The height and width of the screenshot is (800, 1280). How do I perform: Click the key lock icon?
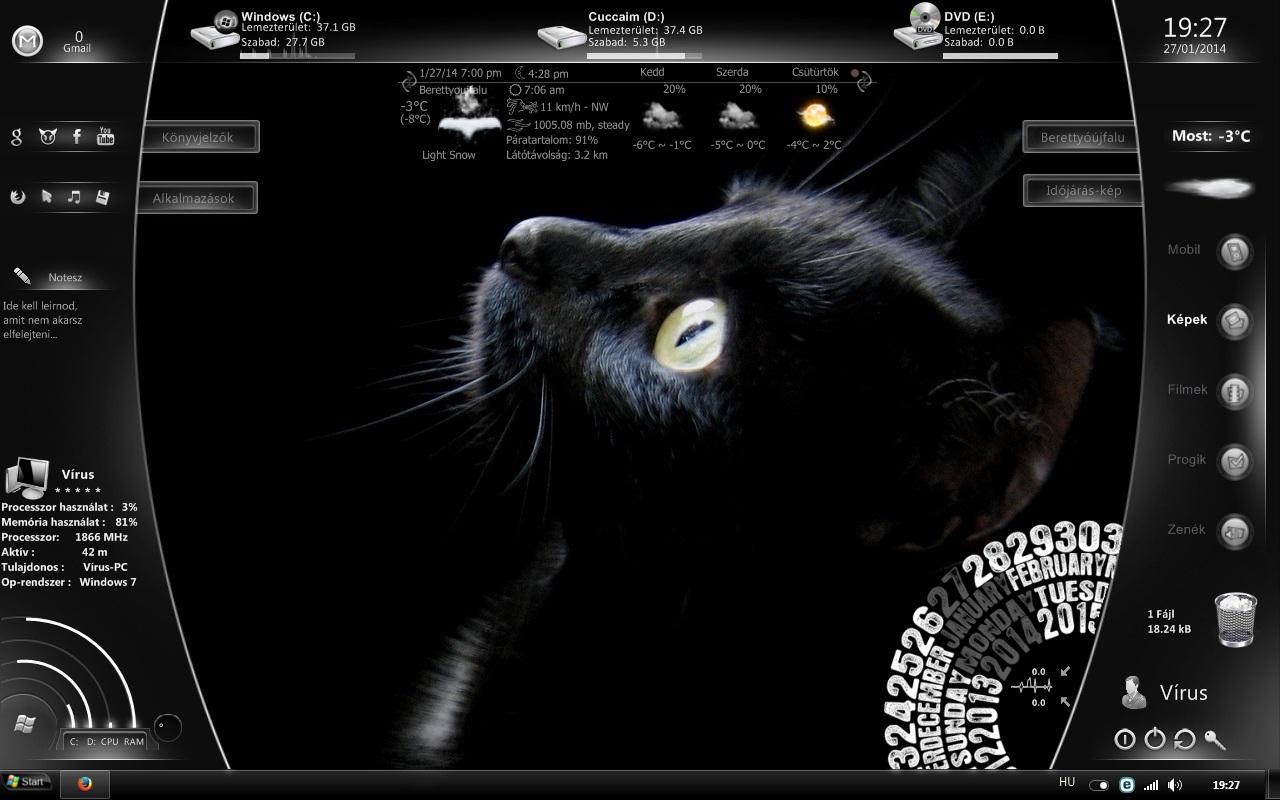point(1214,740)
